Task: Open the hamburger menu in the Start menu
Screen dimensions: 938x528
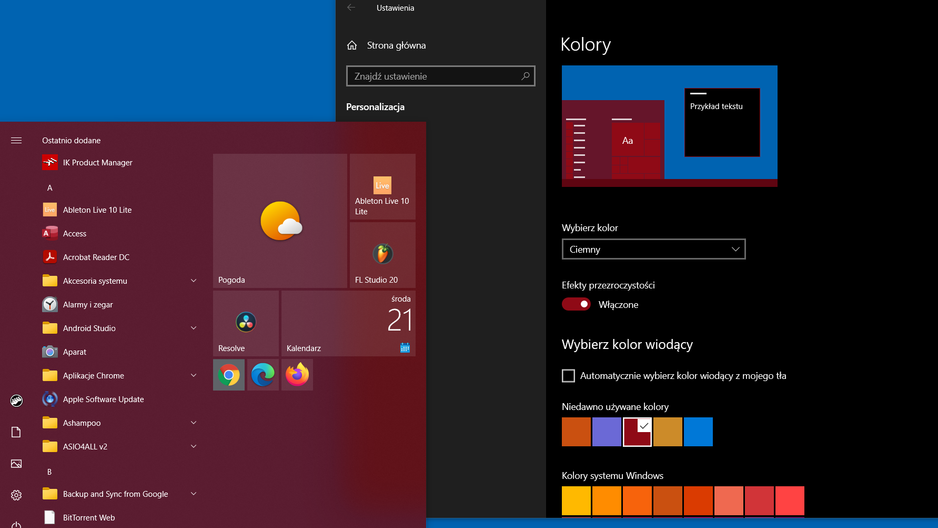Action: [16, 141]
